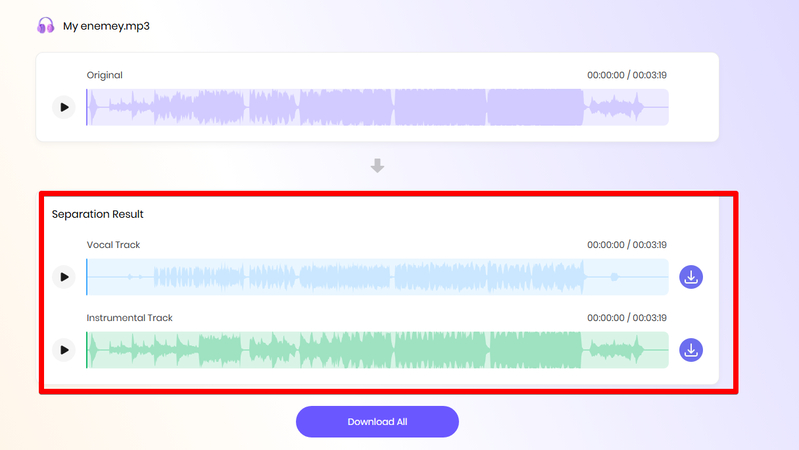
Task: Click the purple headphones icon
Action: (x=46, y=25)
